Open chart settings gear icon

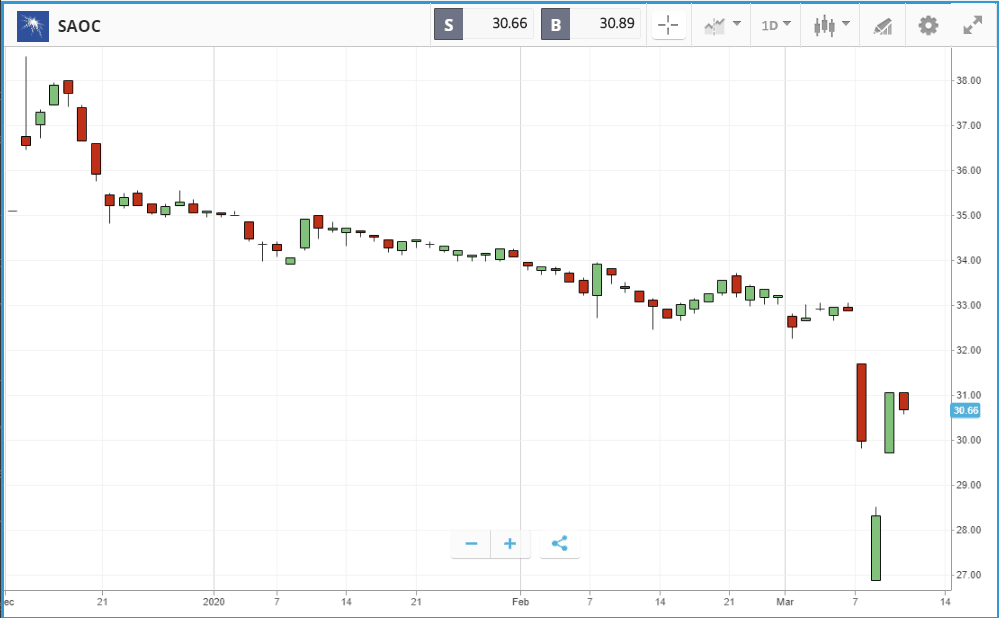tap(928, 25)
